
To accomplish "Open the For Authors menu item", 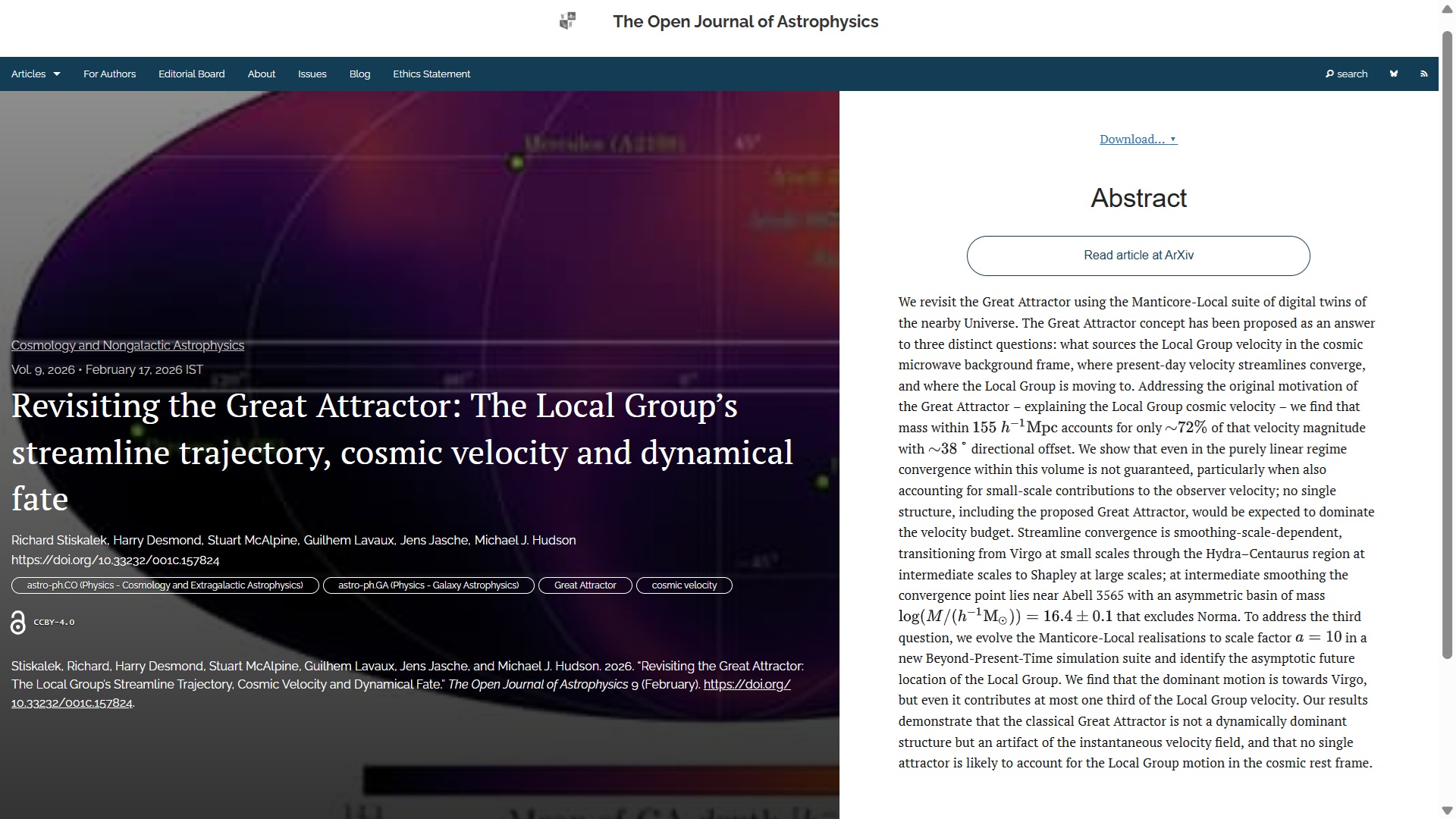I will [x=109, y=74].
